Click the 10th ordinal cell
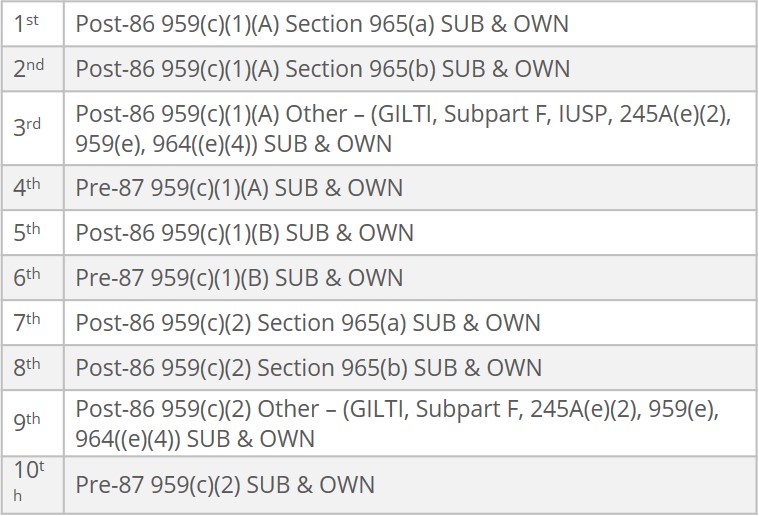Screen dimensions: 759x516 [x=26, y=485]
